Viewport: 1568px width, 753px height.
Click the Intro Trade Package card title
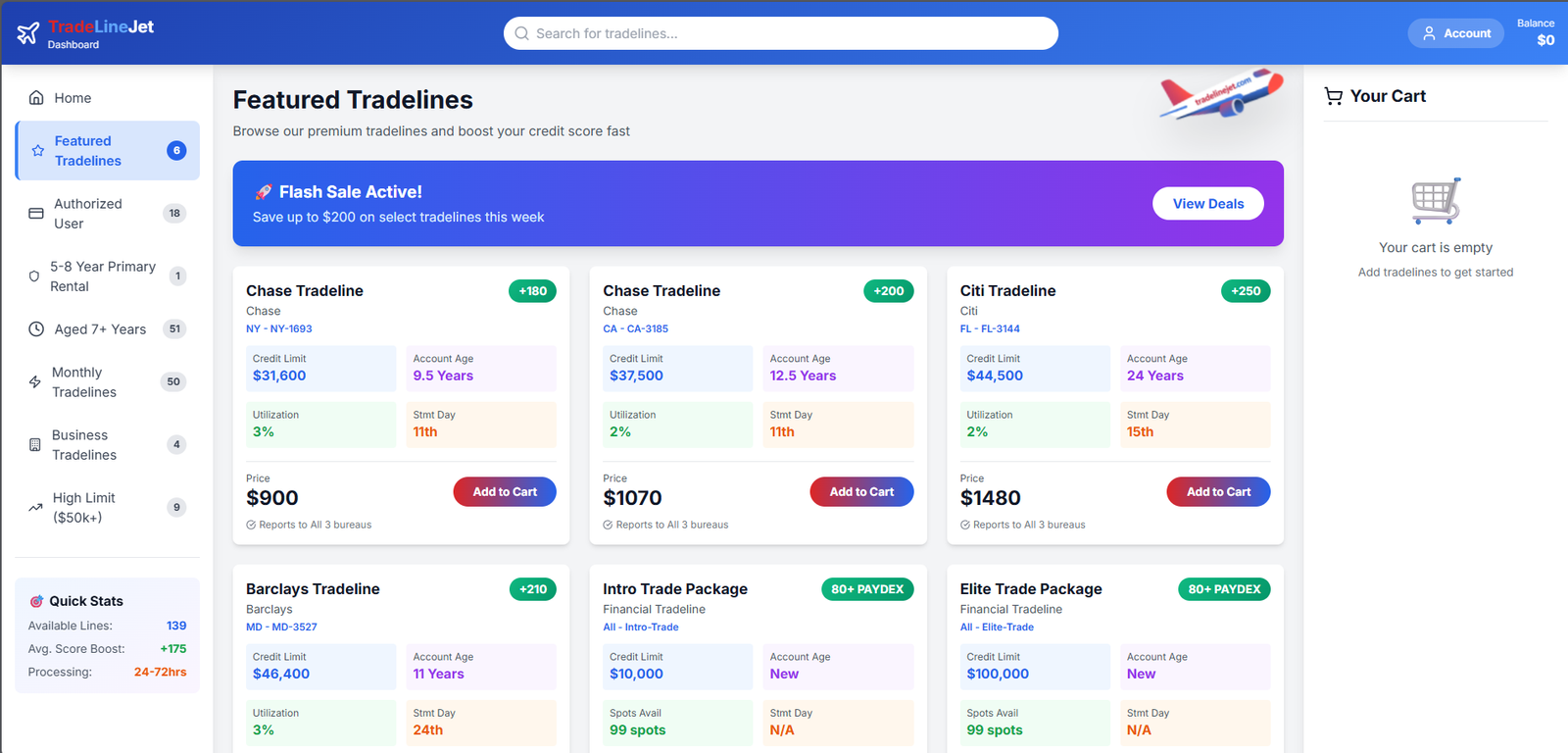(x=675, y=589)
